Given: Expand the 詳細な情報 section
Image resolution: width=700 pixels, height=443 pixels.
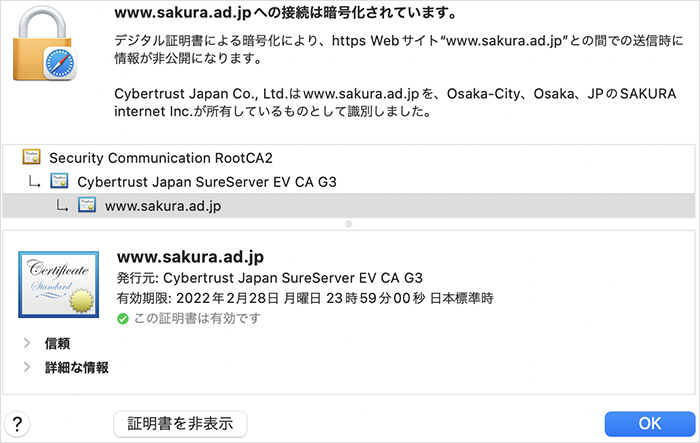Looking at the screenshot, I should (x=25, y=367).
